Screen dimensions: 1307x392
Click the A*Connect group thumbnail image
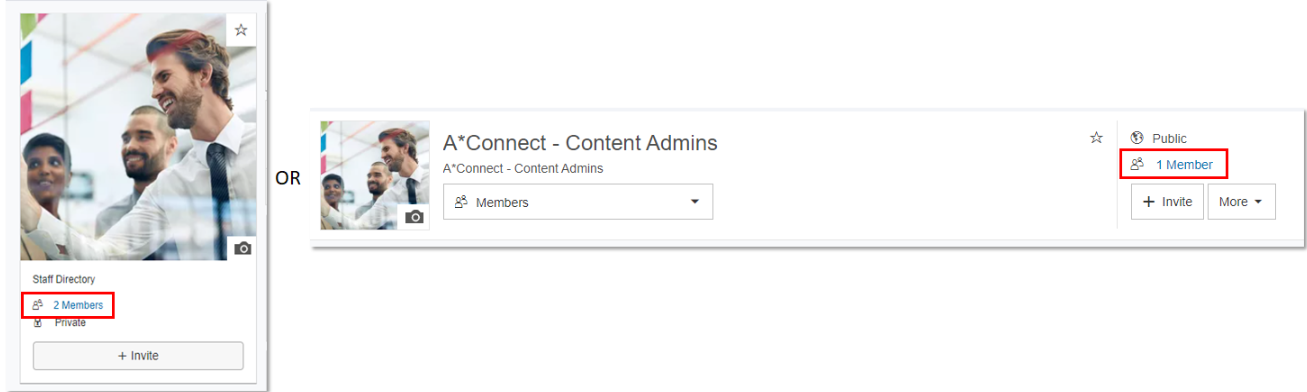(375, 176)
